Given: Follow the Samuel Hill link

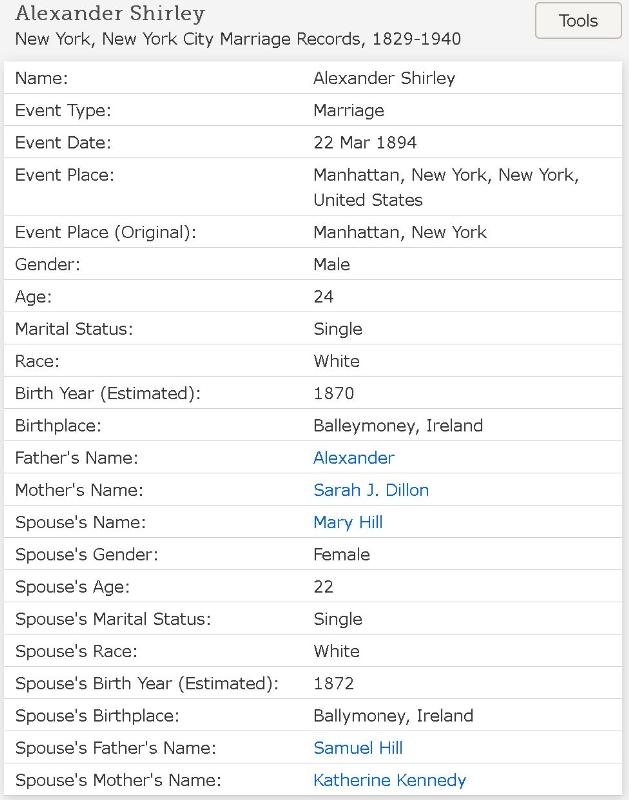Looking at the screenshot, I should point(358,748).
